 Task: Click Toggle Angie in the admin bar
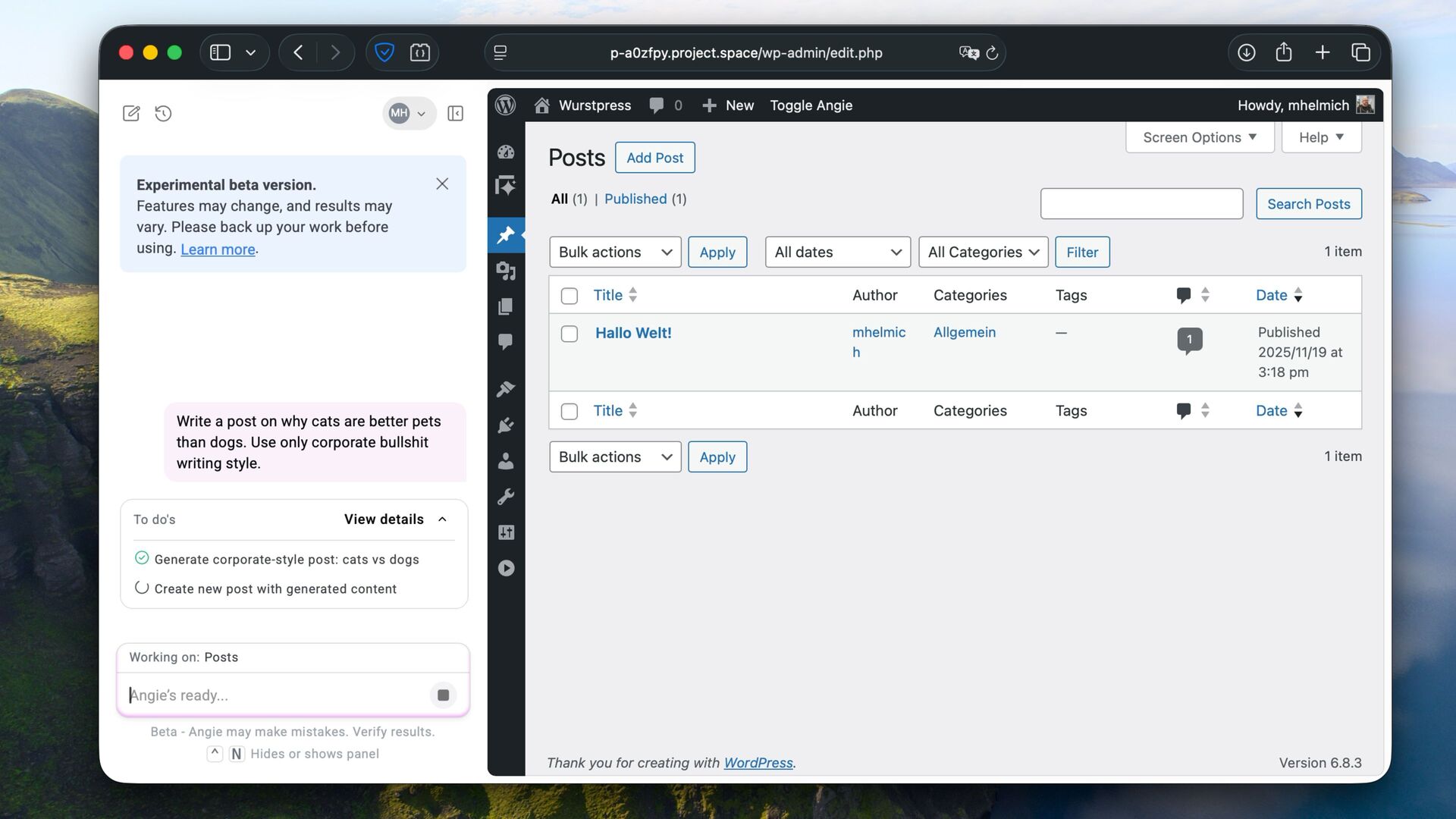coord(811,105)
